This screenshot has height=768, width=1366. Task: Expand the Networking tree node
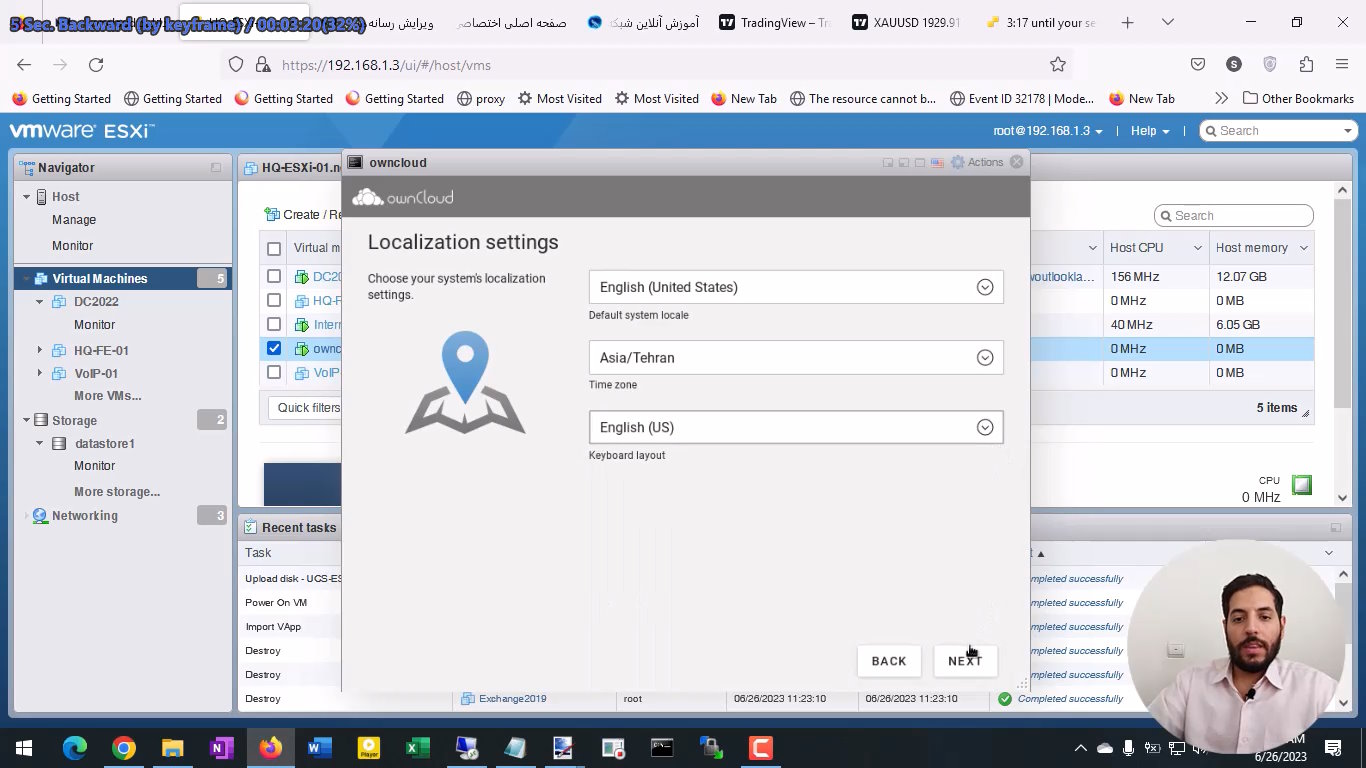click(26, 516)
